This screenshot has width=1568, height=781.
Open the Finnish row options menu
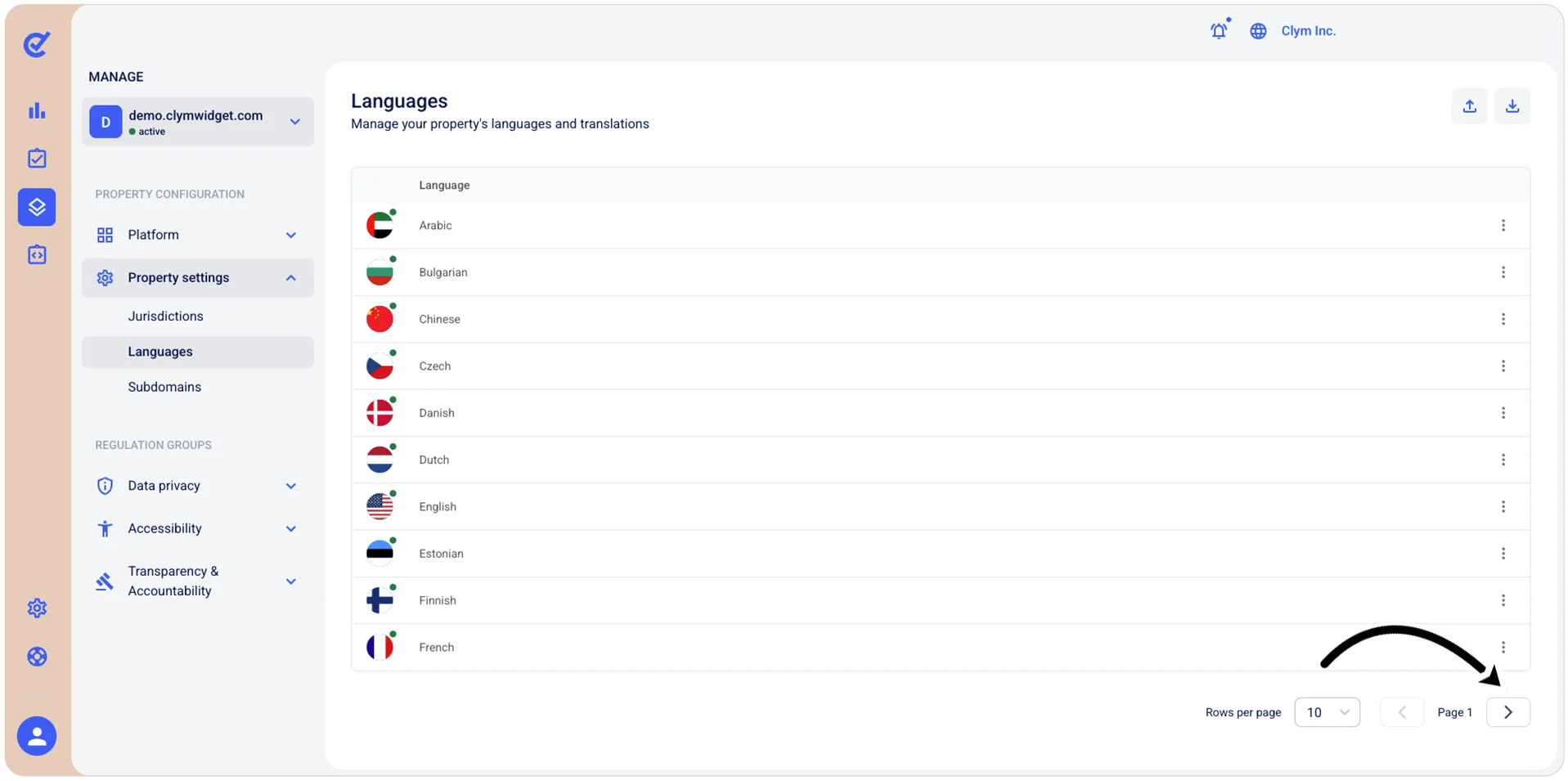click(x=1503, y=600)
